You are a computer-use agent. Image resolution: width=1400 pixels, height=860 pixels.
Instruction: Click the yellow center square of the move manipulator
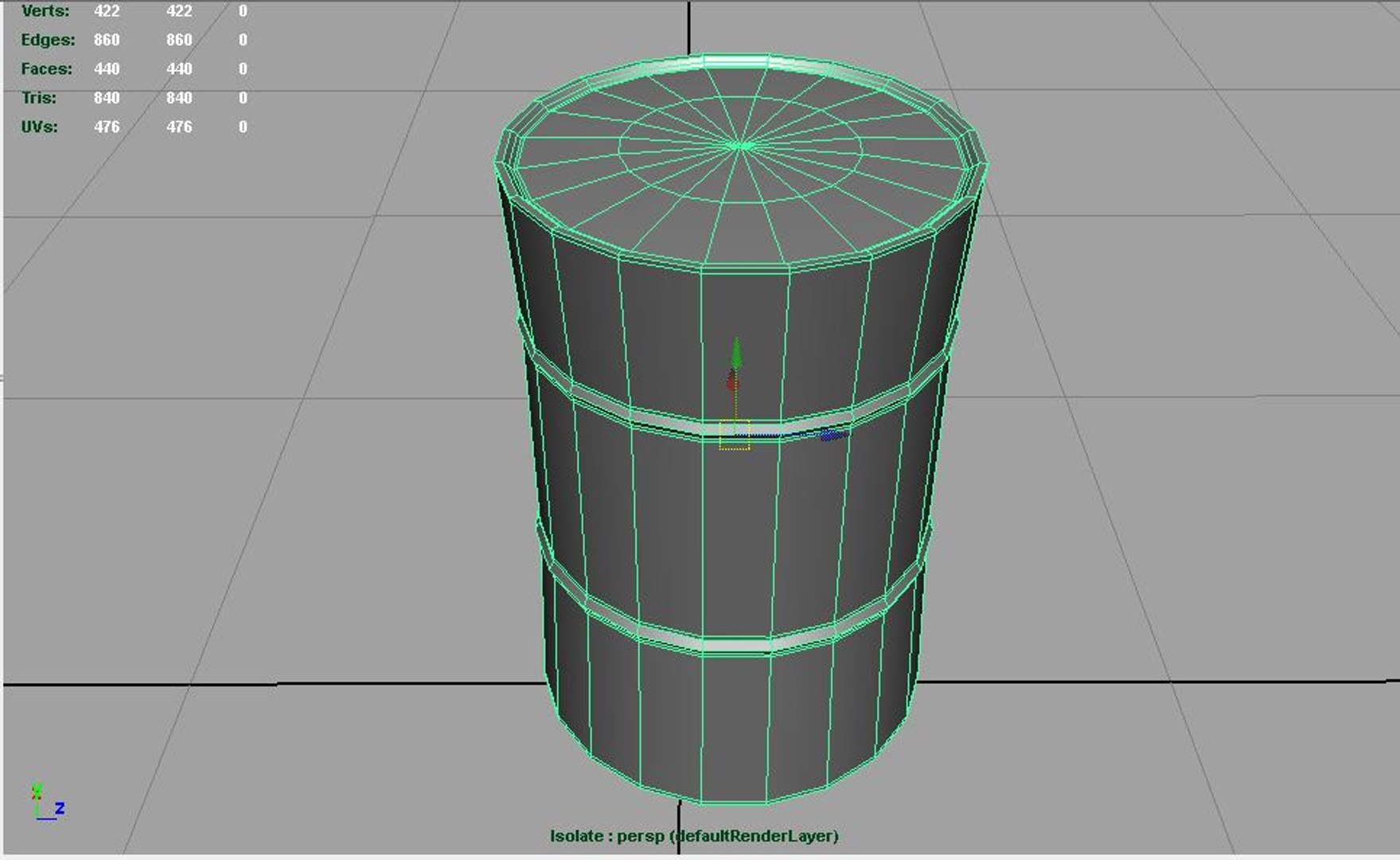point(735,435)
